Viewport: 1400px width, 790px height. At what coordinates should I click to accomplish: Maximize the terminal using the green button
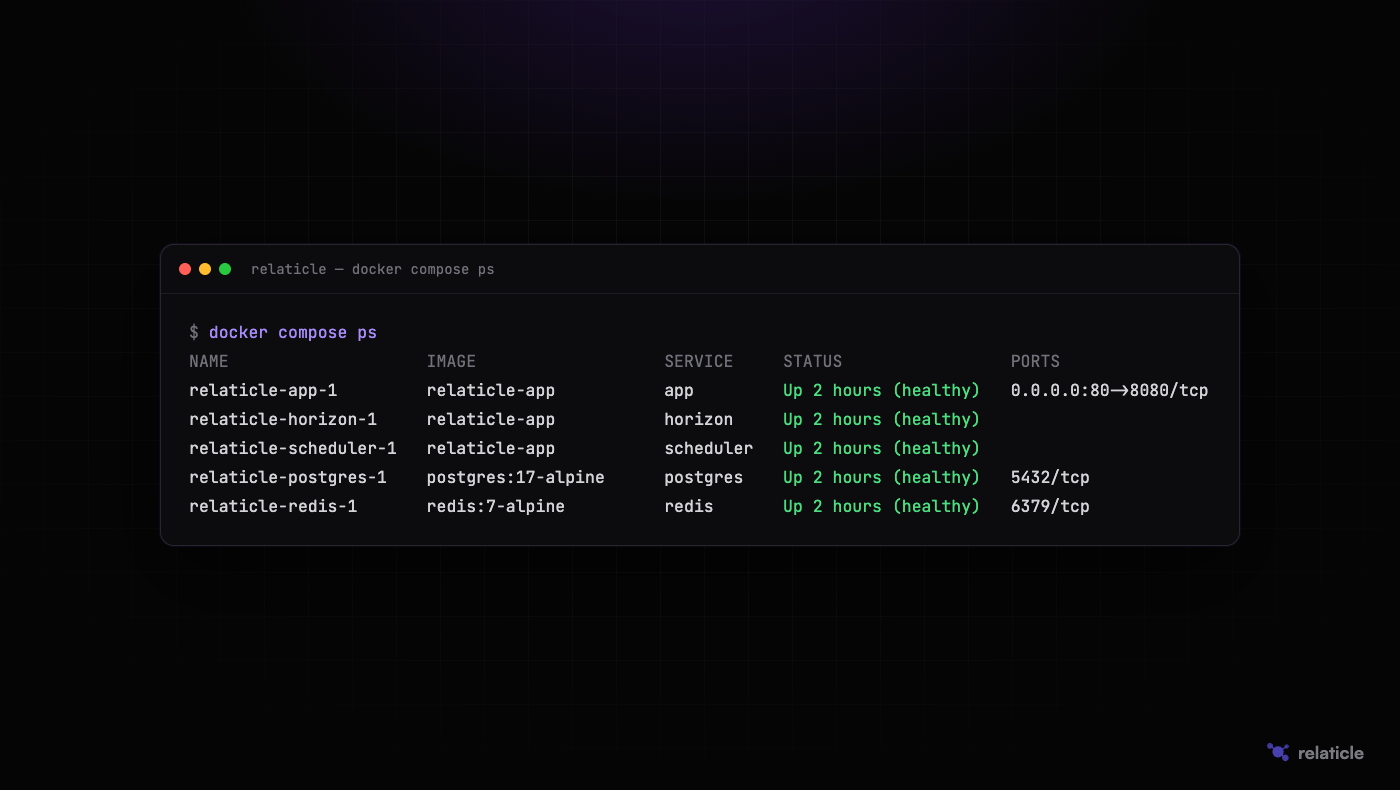tap(225, 269)
